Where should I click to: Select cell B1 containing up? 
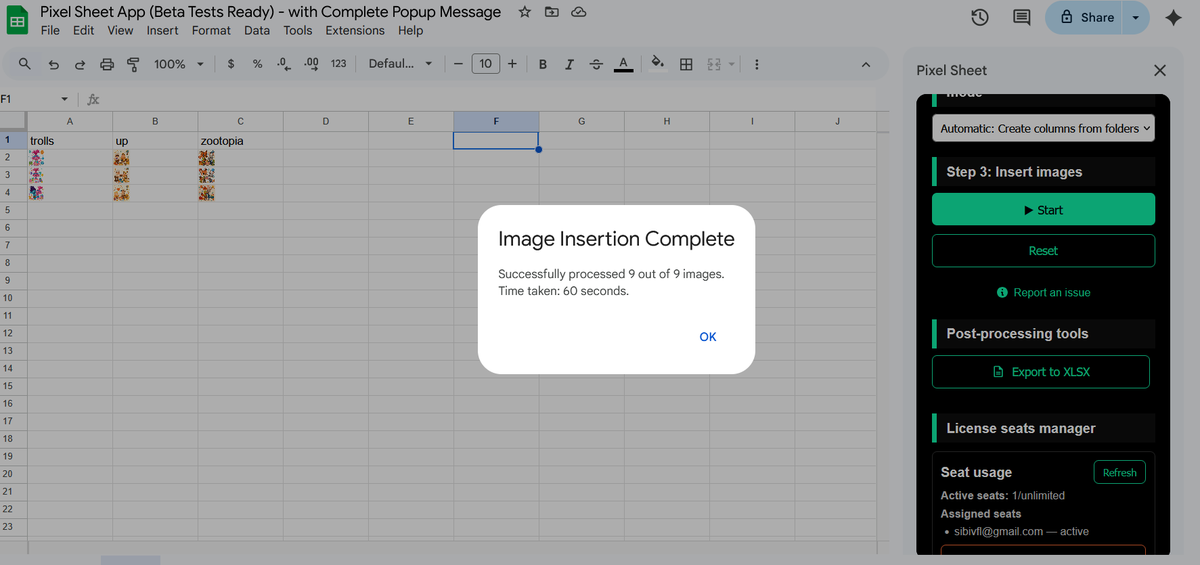point(155,141)
